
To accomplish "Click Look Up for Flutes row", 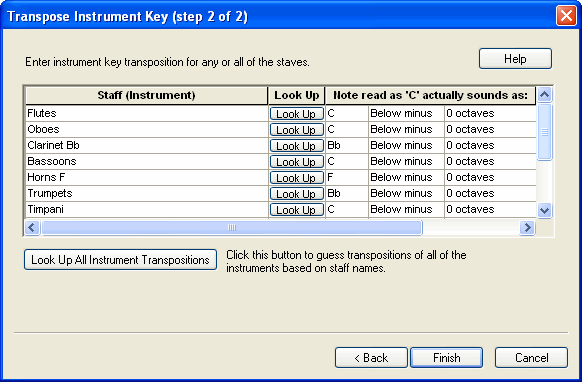I will pos(296,114).
